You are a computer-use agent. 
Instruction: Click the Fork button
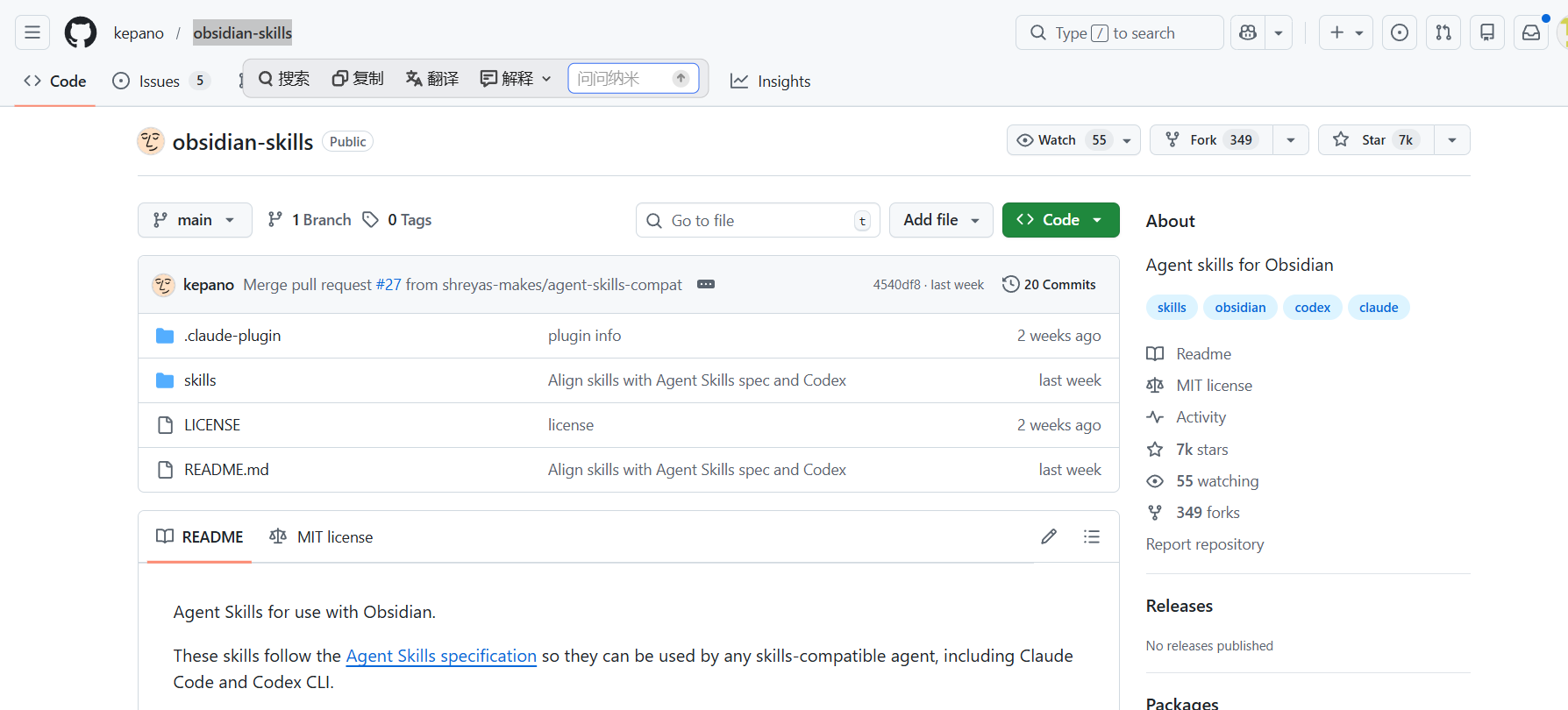point(1212,140)
